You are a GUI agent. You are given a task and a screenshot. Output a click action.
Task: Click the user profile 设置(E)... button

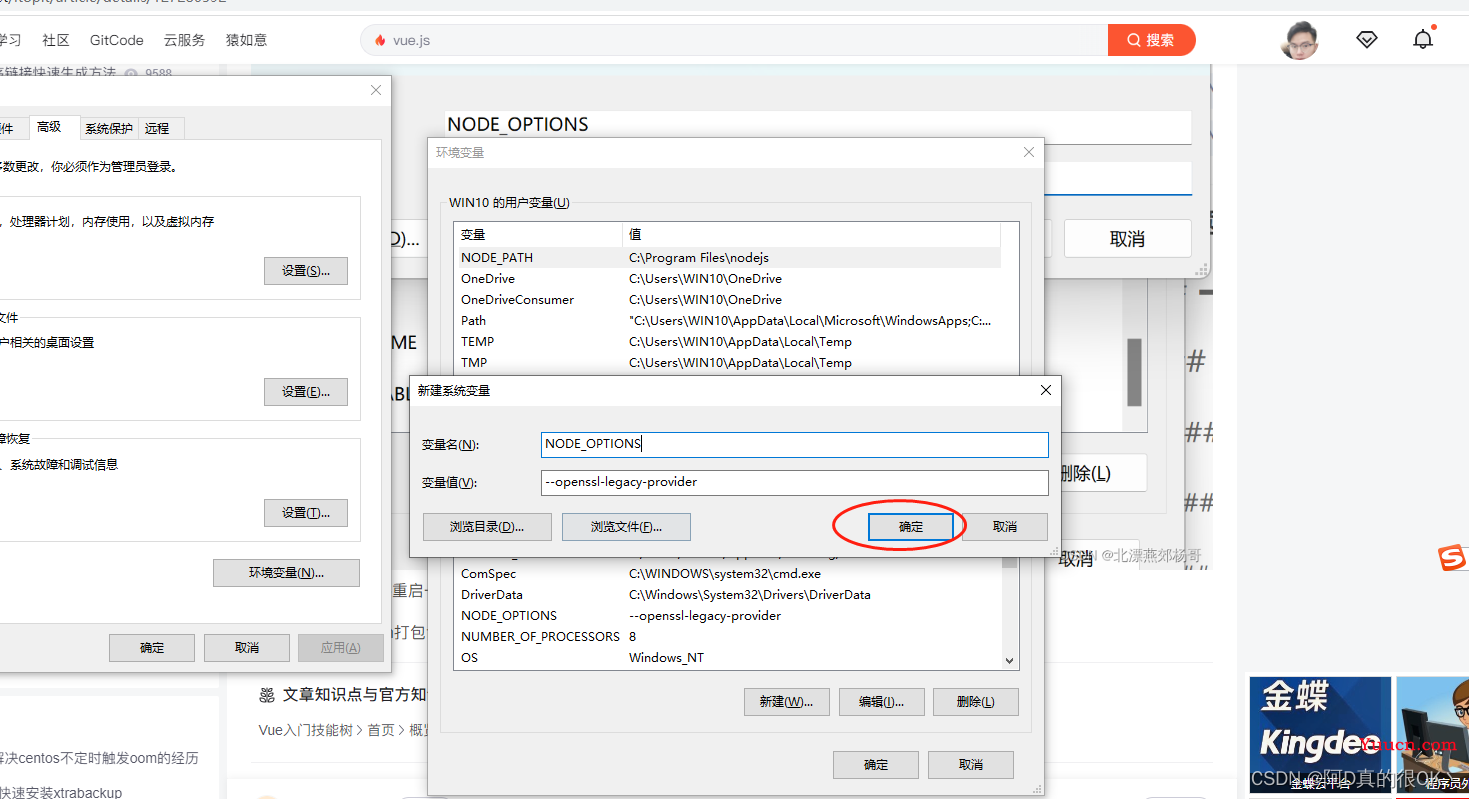coord(306,392)
